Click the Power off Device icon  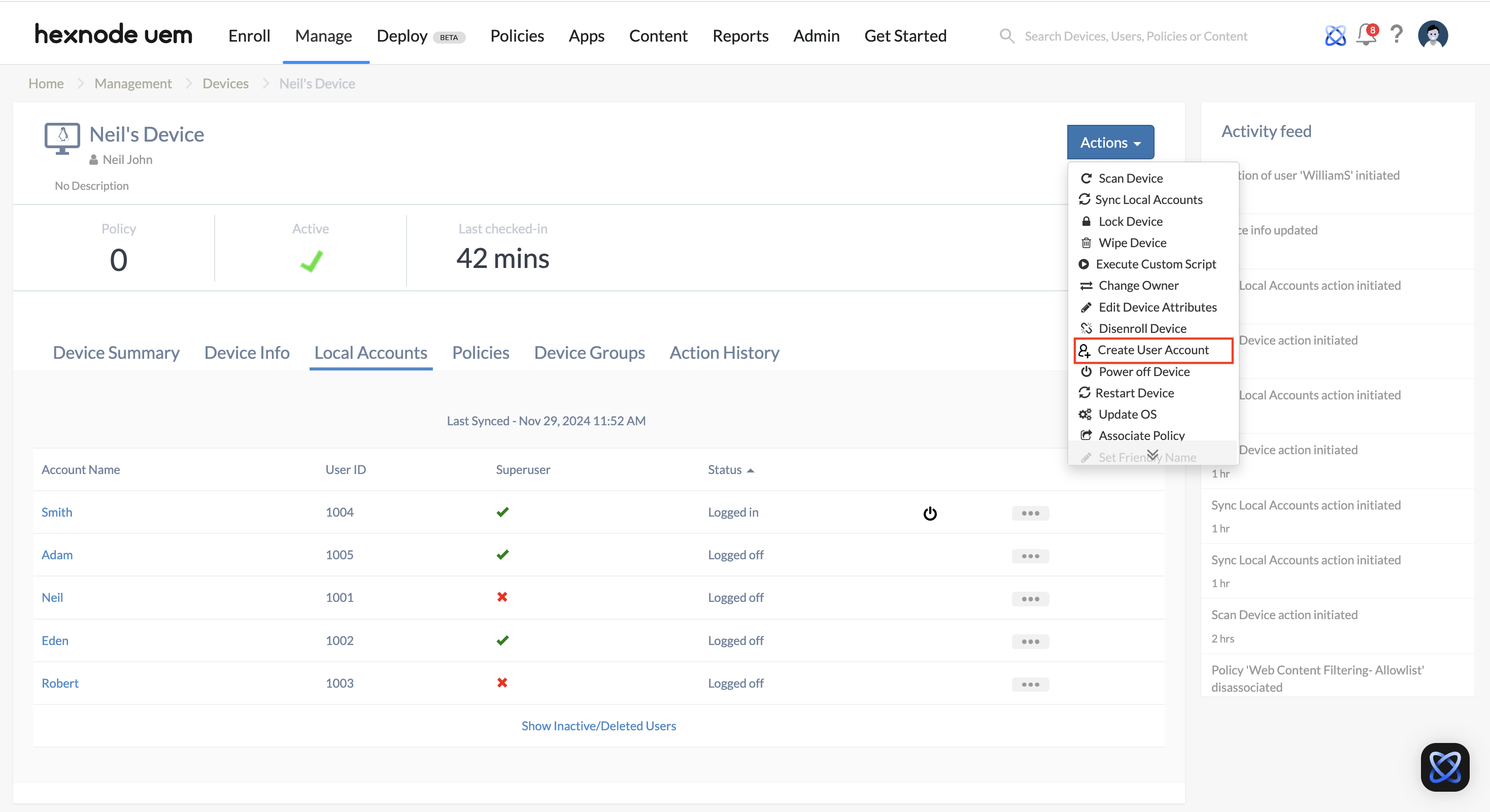point(1086,371)
